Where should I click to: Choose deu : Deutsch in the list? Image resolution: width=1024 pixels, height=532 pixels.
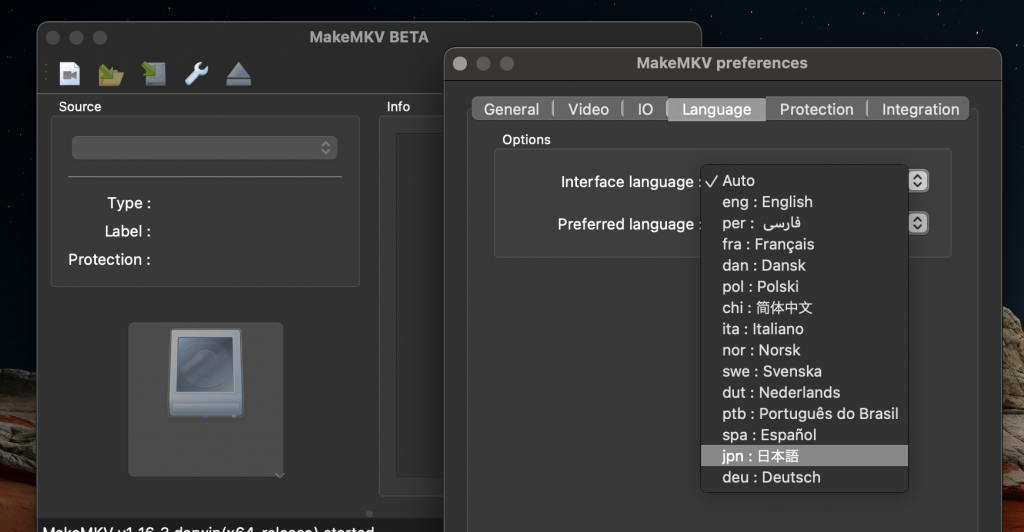tap(804, 477)
